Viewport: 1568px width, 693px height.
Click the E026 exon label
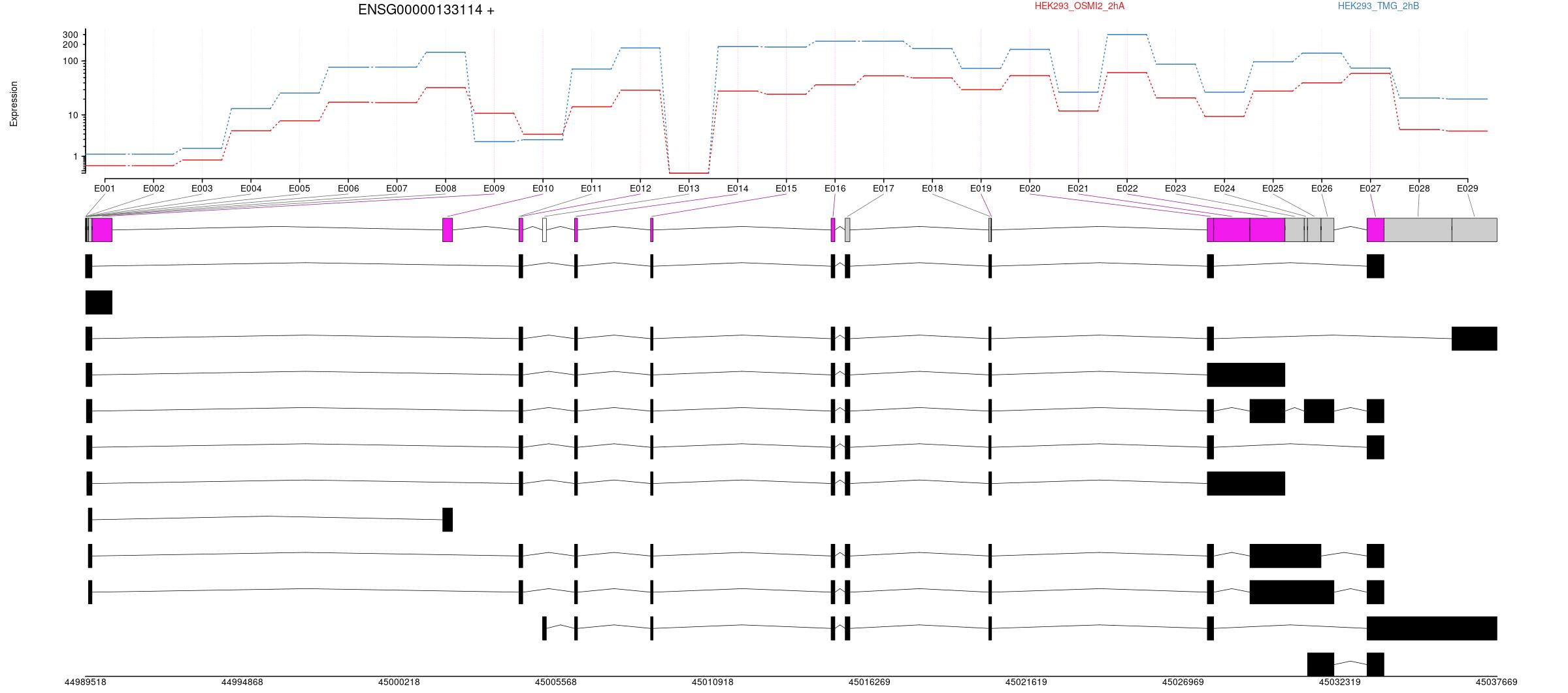tap(1322, 188)
